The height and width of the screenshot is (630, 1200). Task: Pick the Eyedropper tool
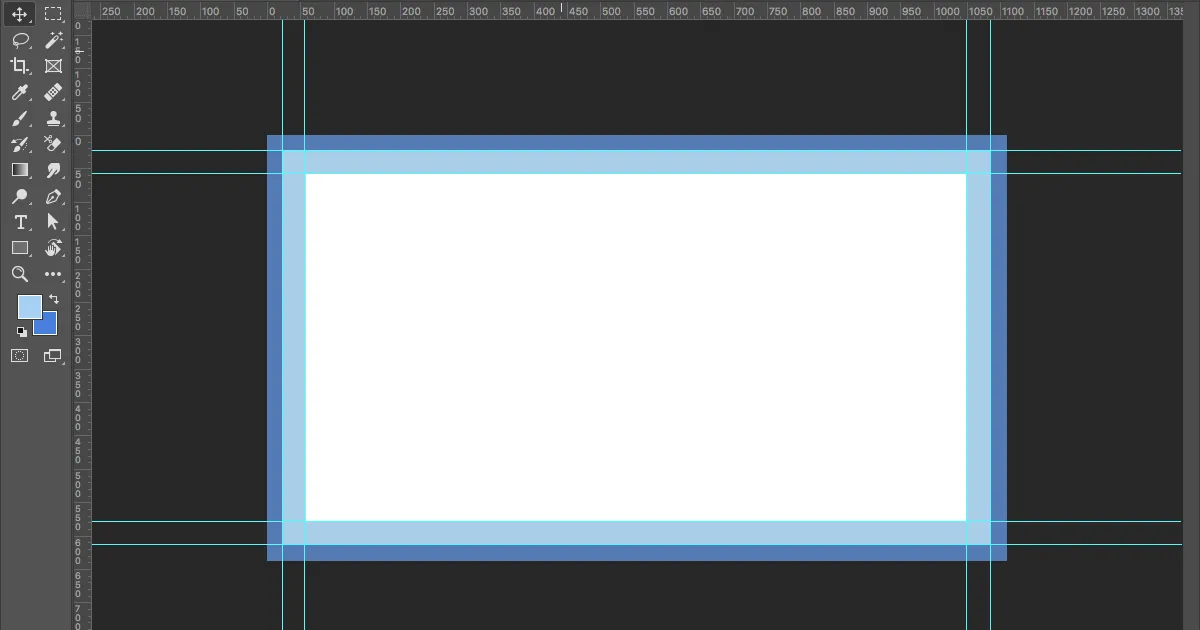click(x=19, y=92)
